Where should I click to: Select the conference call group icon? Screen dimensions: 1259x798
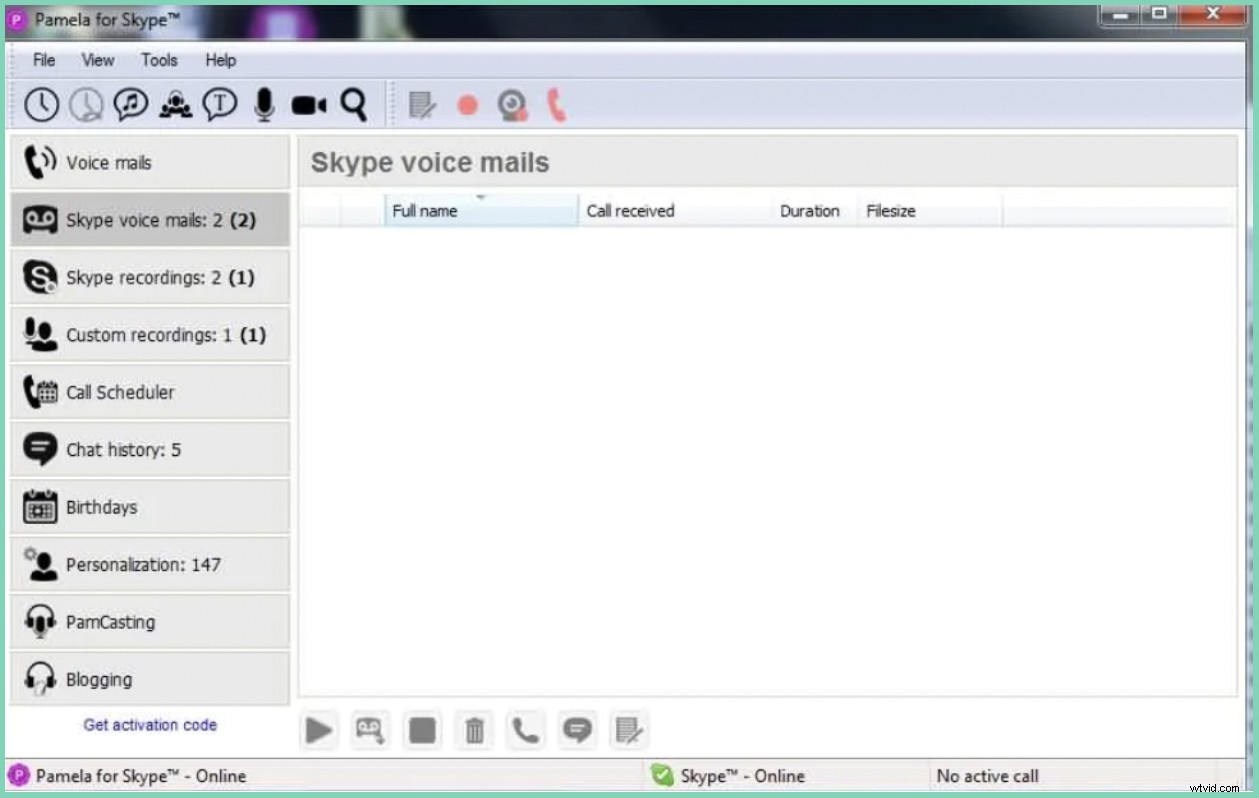[174, 103]
